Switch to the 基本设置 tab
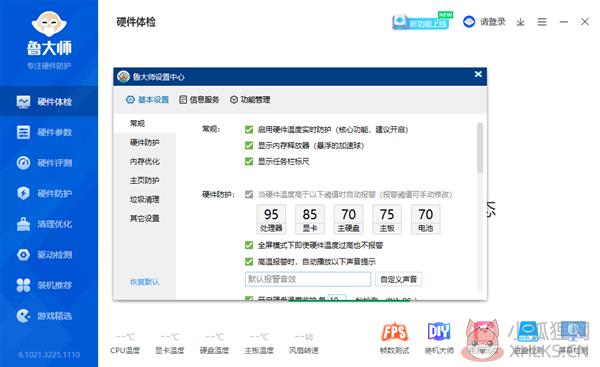This screenshot has height=367, width=600. point(147,99)
